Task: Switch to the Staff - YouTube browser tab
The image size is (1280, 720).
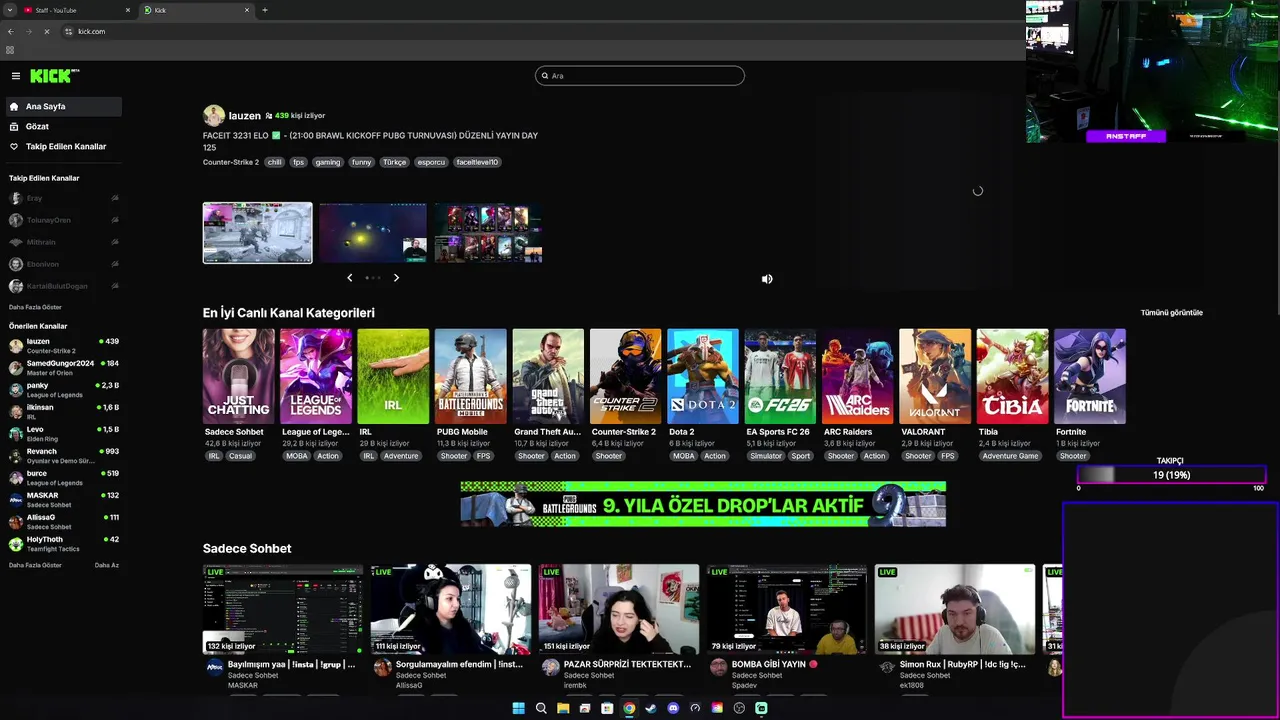Action: click(78, 10)
